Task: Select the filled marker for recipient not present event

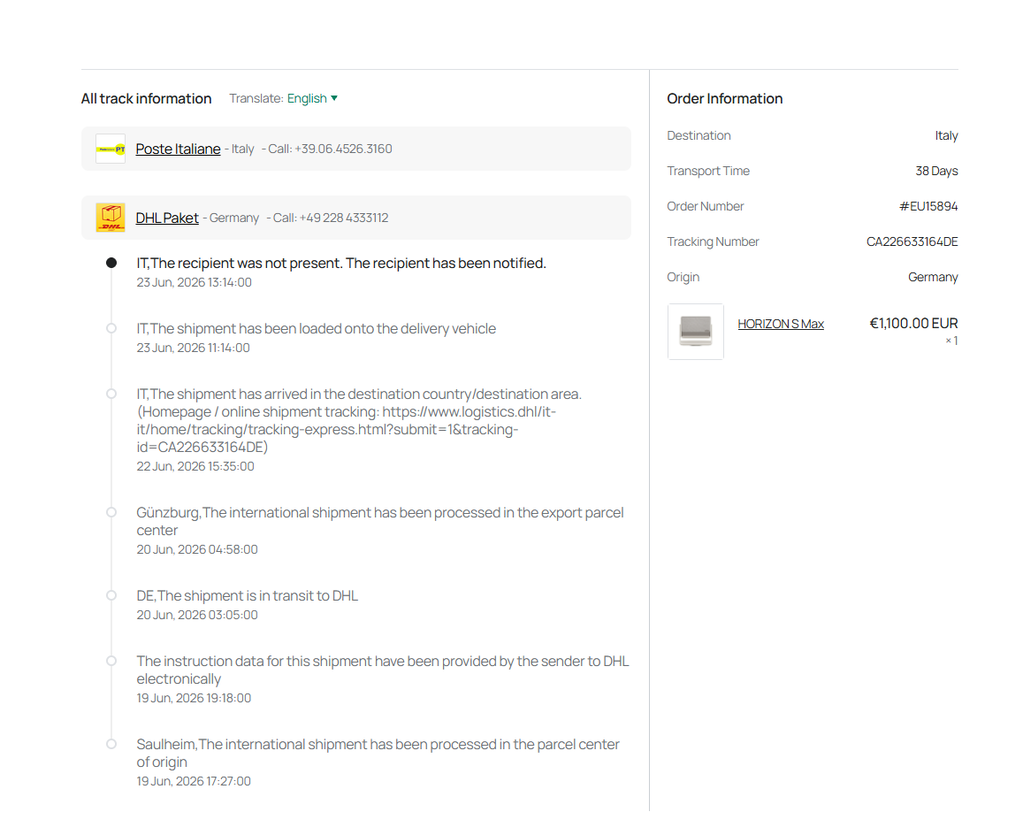Action: [112, 263]
